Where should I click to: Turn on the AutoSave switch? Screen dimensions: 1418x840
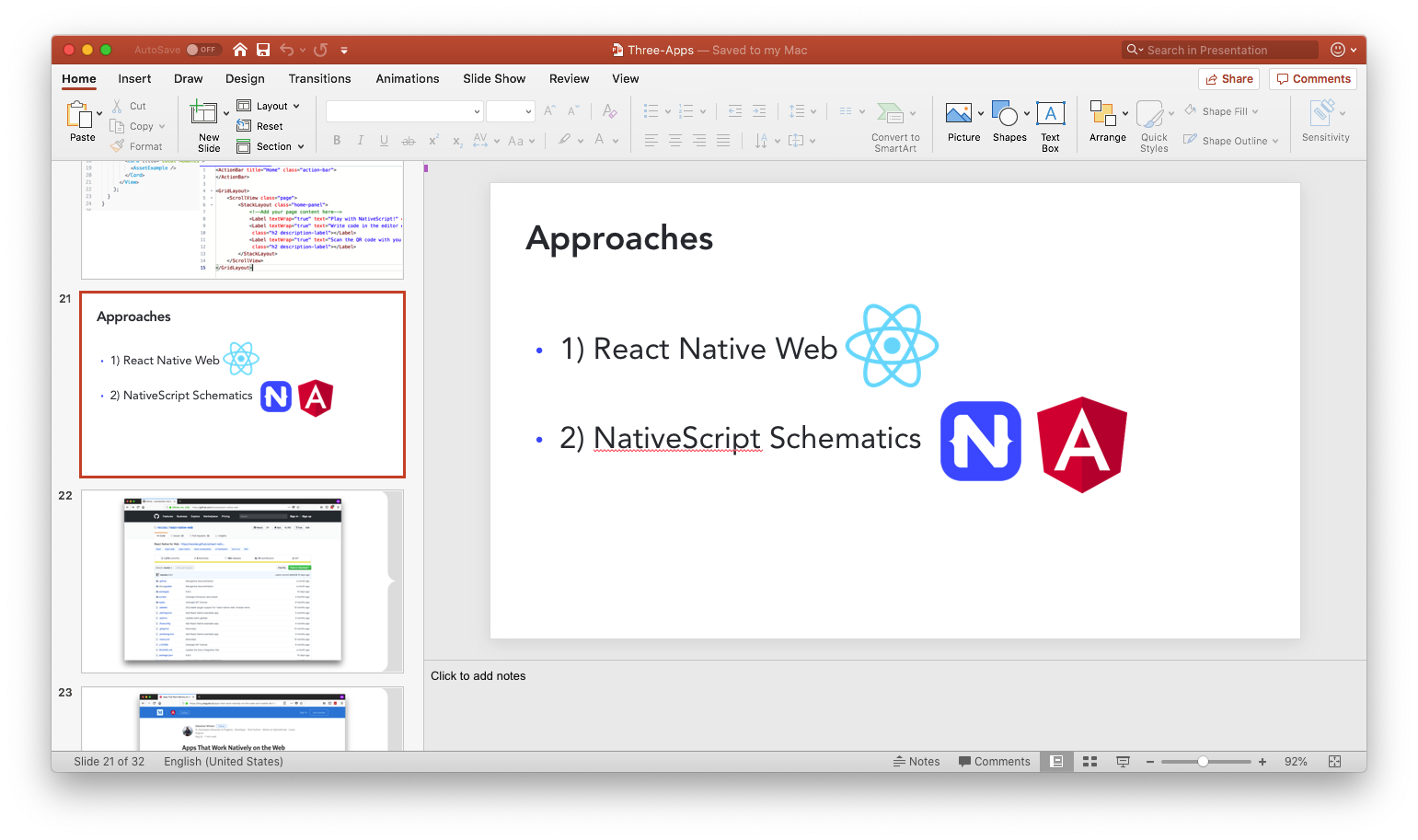(202, 50)
